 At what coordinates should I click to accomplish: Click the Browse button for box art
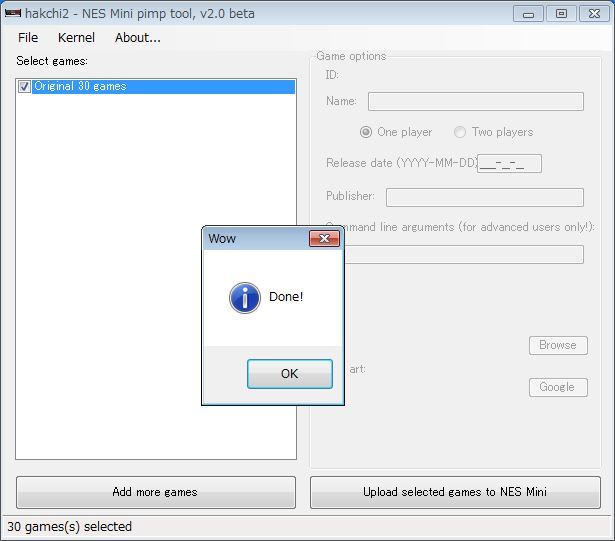pyautogui.click(x=558, y=345)
